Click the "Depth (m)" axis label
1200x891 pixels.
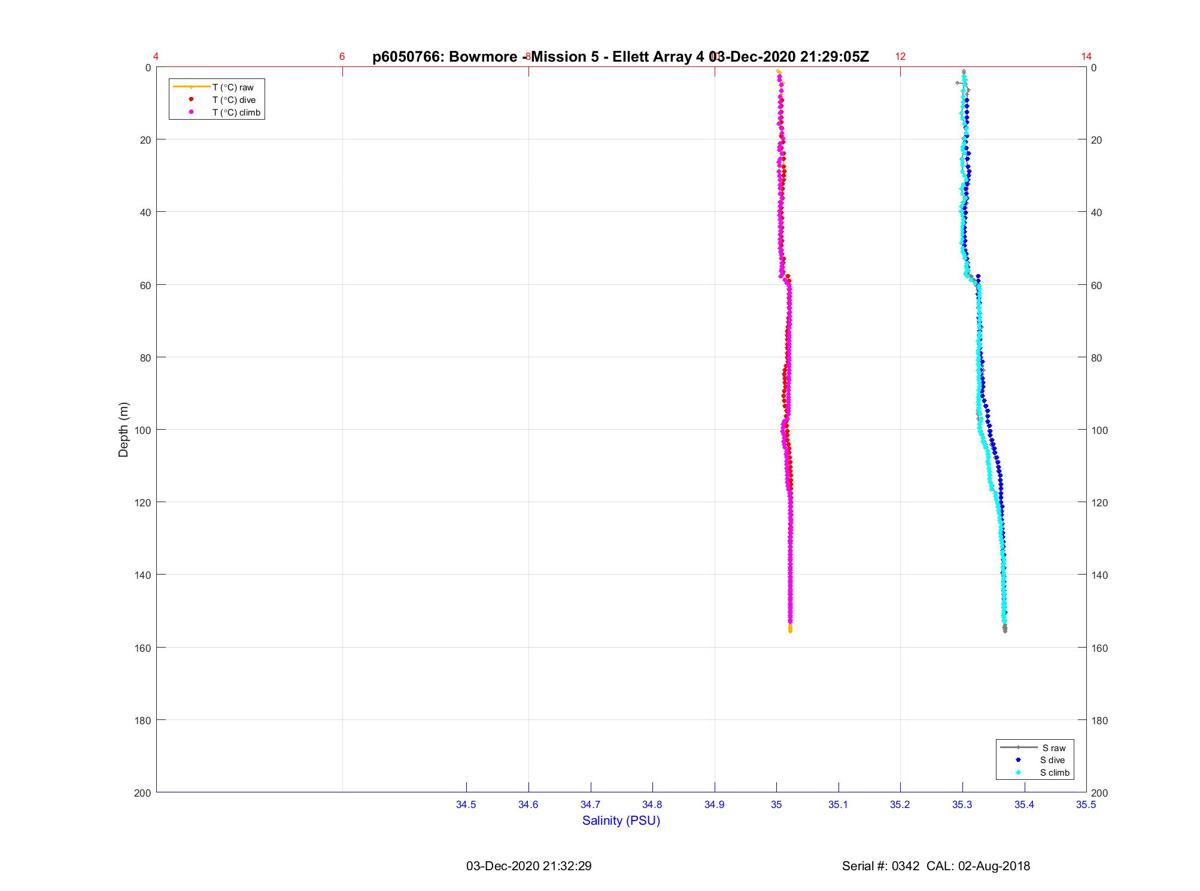point(124,430)
